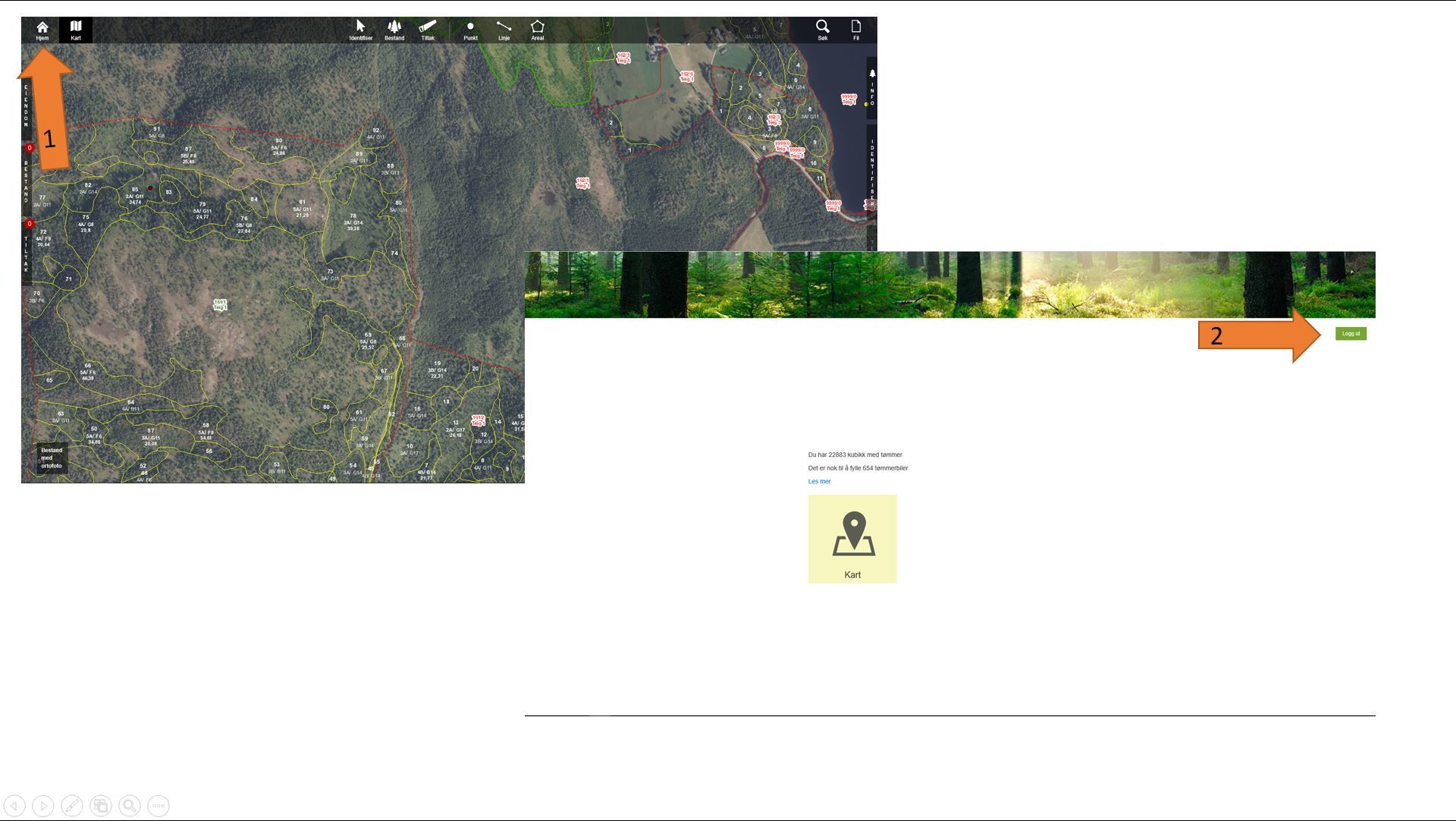This screenshot has width=1456, height=821.
Task: Follow the Les mer link
Action: [x=819, y=482]
